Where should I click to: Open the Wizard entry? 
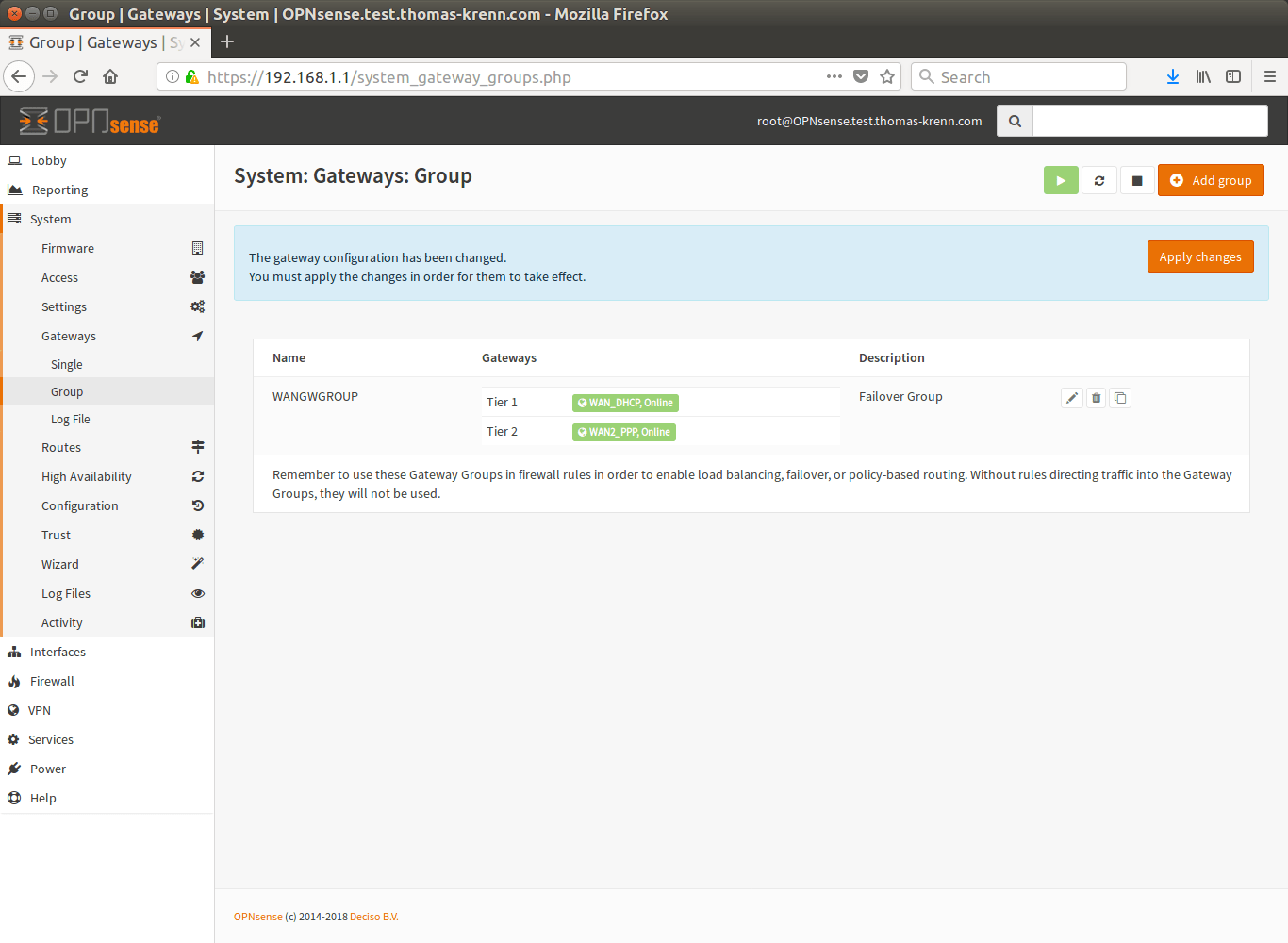pos(108,564)
